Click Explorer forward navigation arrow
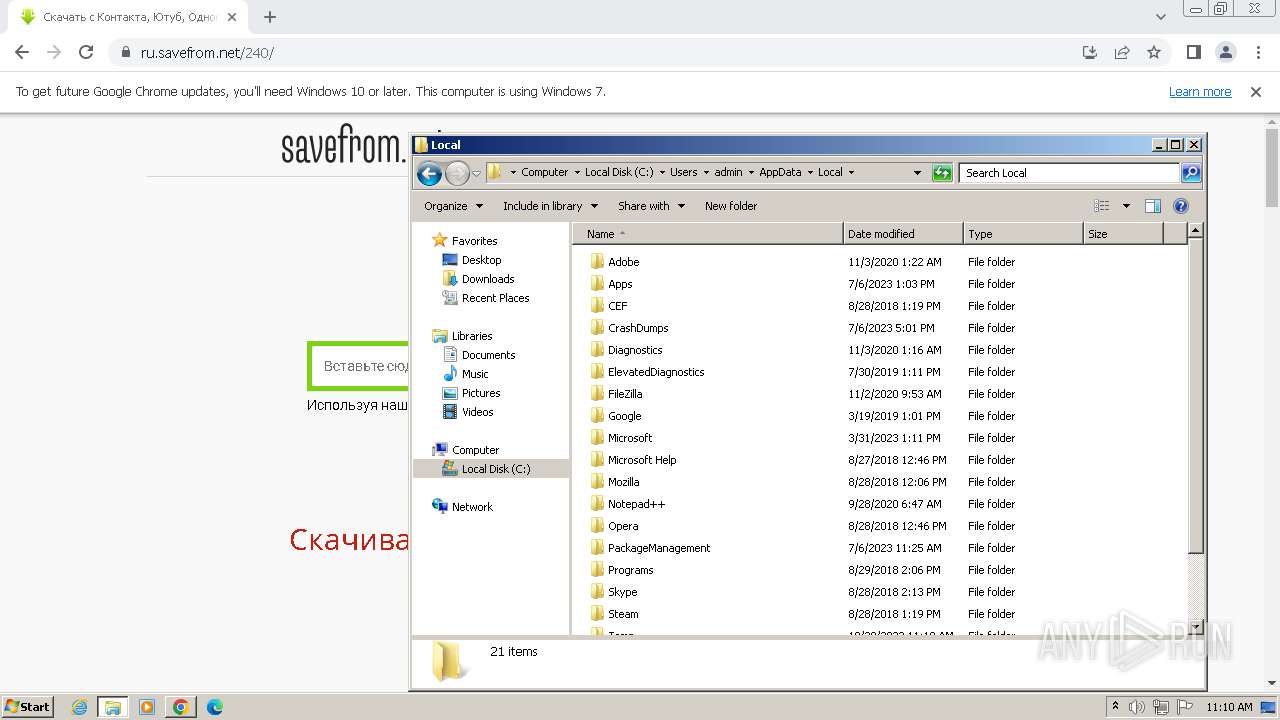The width and height of the screenshot is (1280, 720). [x=457, y=173]
